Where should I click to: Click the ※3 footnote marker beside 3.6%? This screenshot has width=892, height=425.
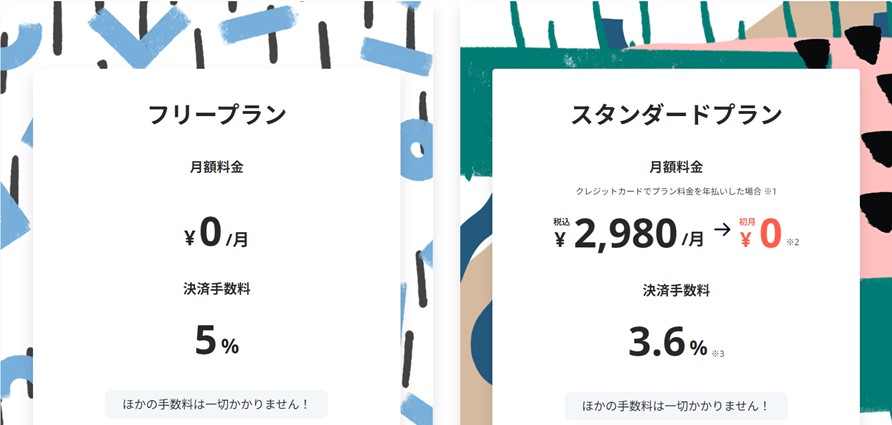[718, 352]
